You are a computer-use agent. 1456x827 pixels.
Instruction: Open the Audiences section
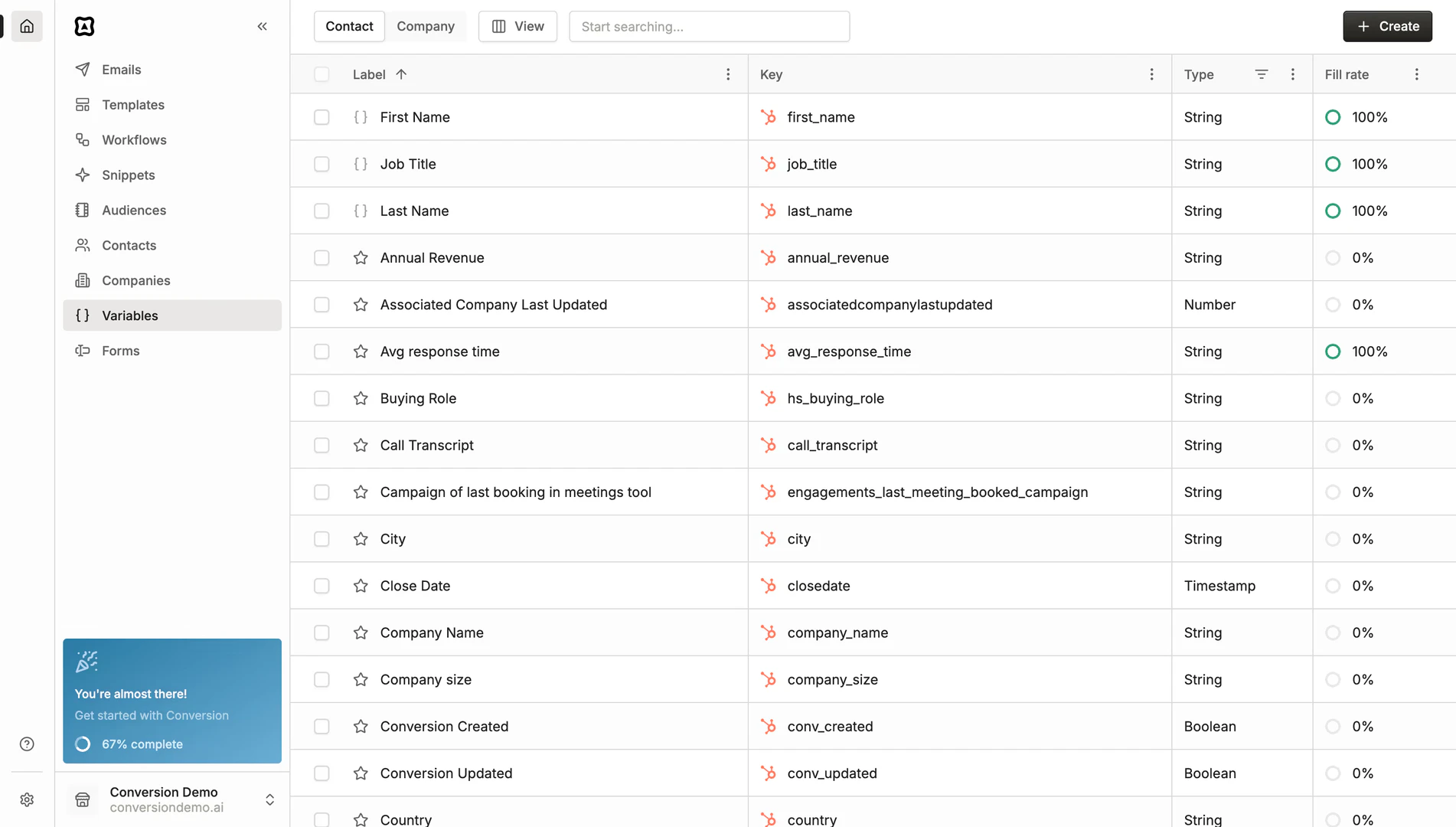coord(134,210)
